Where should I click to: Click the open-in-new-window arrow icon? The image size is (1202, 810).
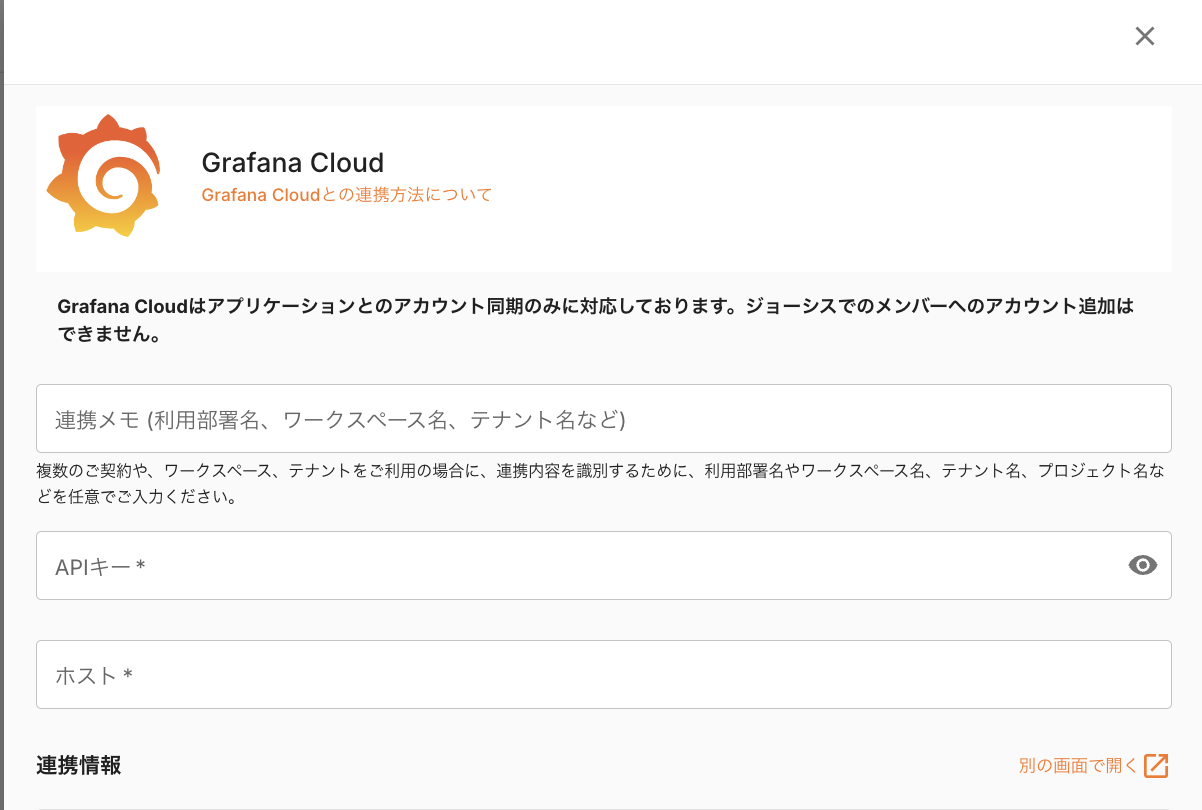pos(1156,766)
